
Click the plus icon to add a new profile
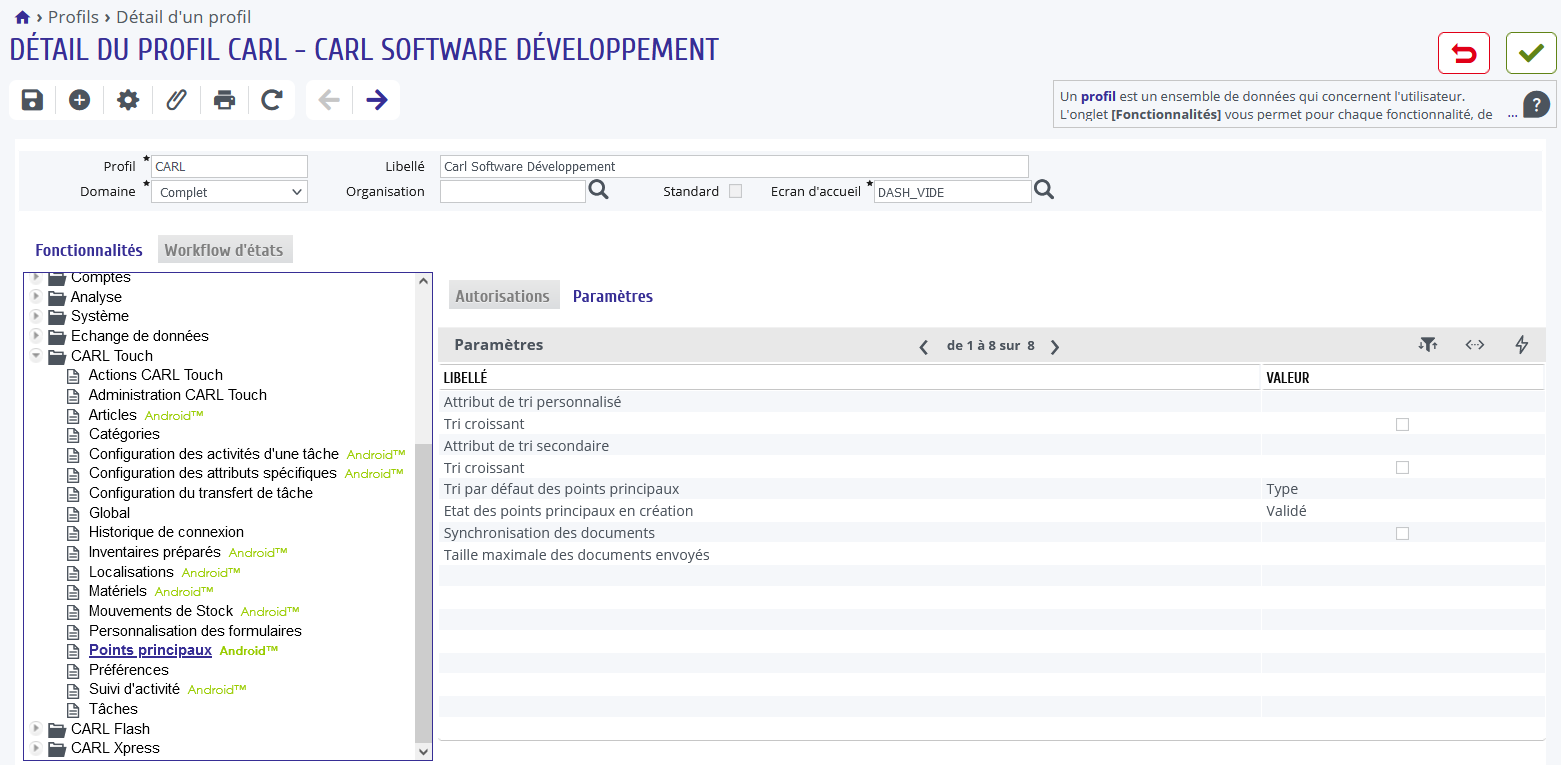point(80,100)
